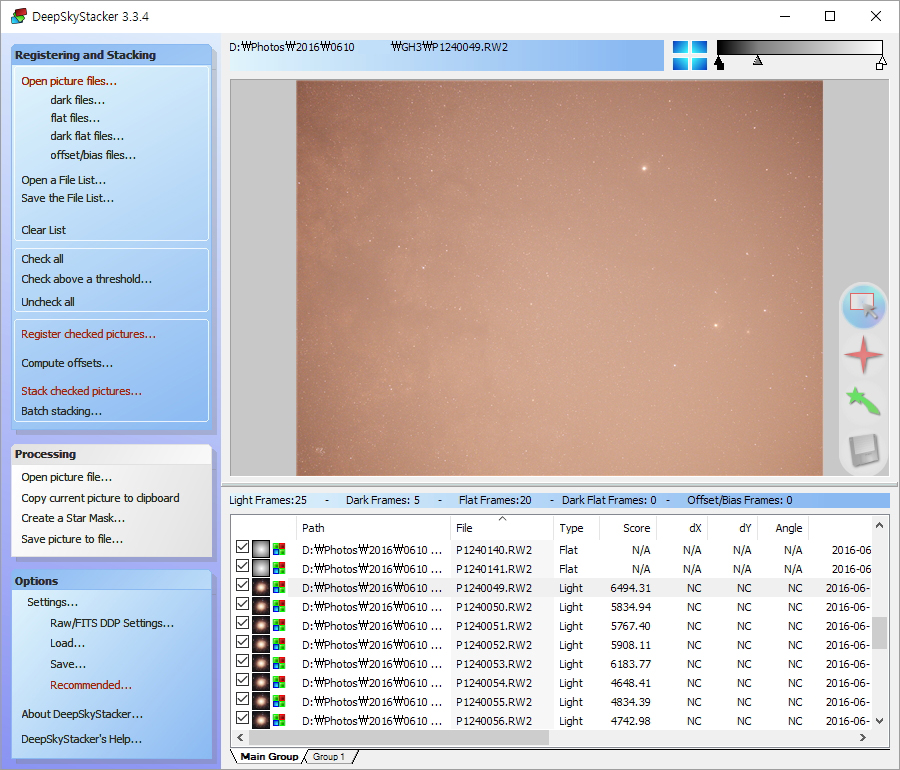The width and height of the screenshot is (900, 770).
Task: Select the comet editing mode icon
Action: coord(863,401)
